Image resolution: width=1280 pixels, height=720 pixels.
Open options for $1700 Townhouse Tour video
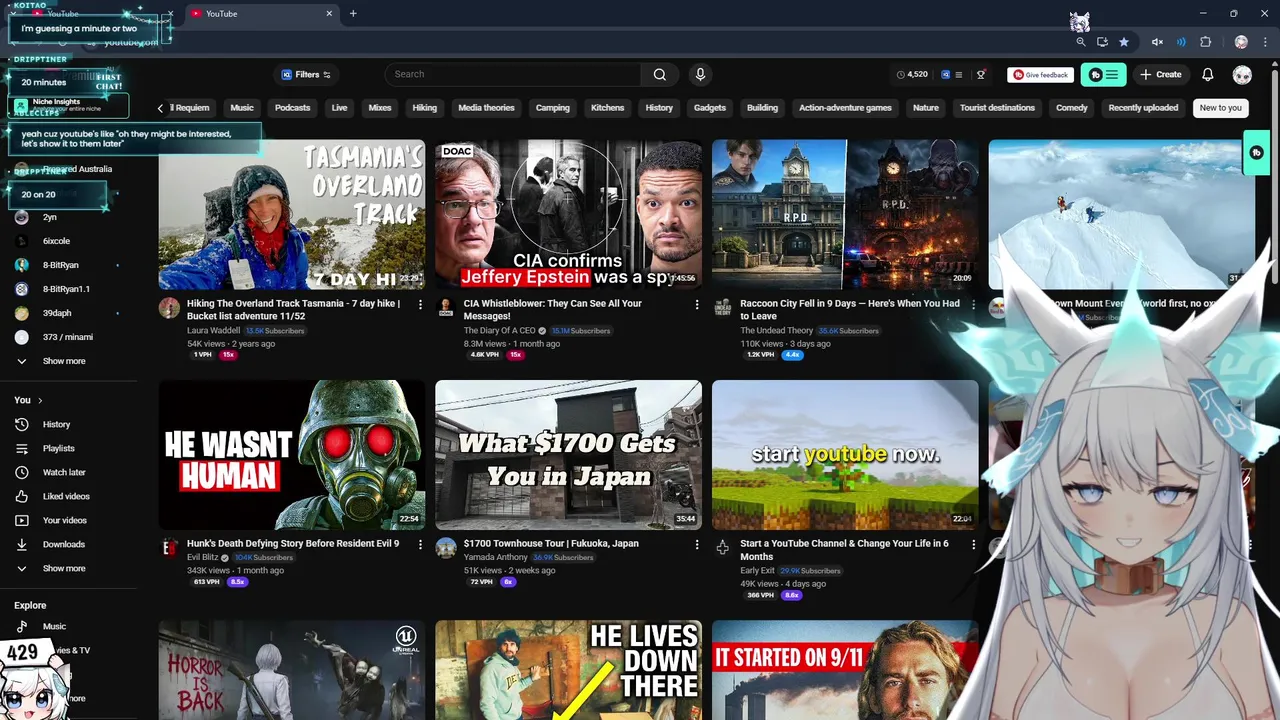click(x=697, y=544)
